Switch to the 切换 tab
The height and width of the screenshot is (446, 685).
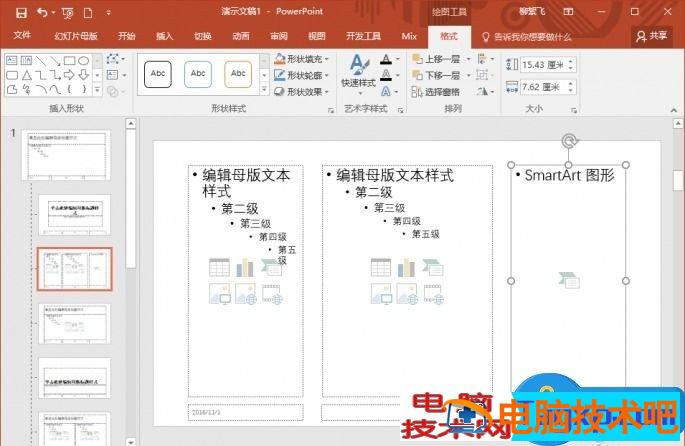[203, 36]
